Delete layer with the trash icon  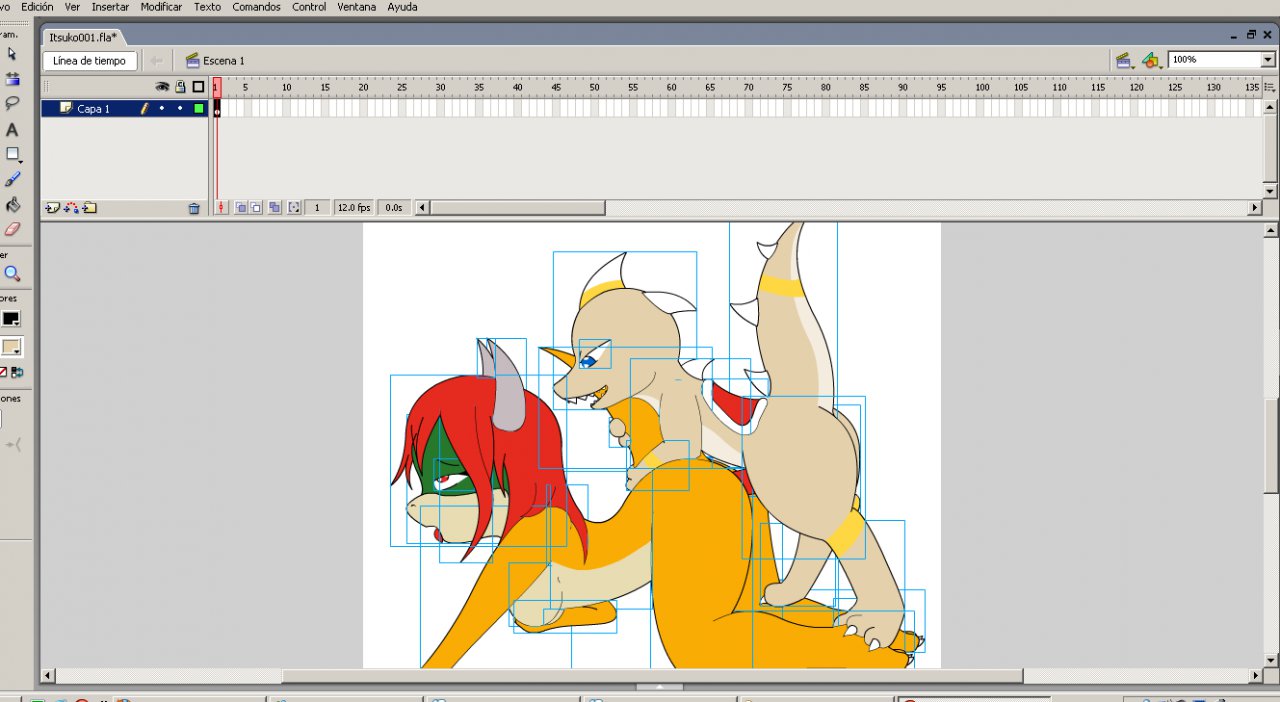(194, 208)
